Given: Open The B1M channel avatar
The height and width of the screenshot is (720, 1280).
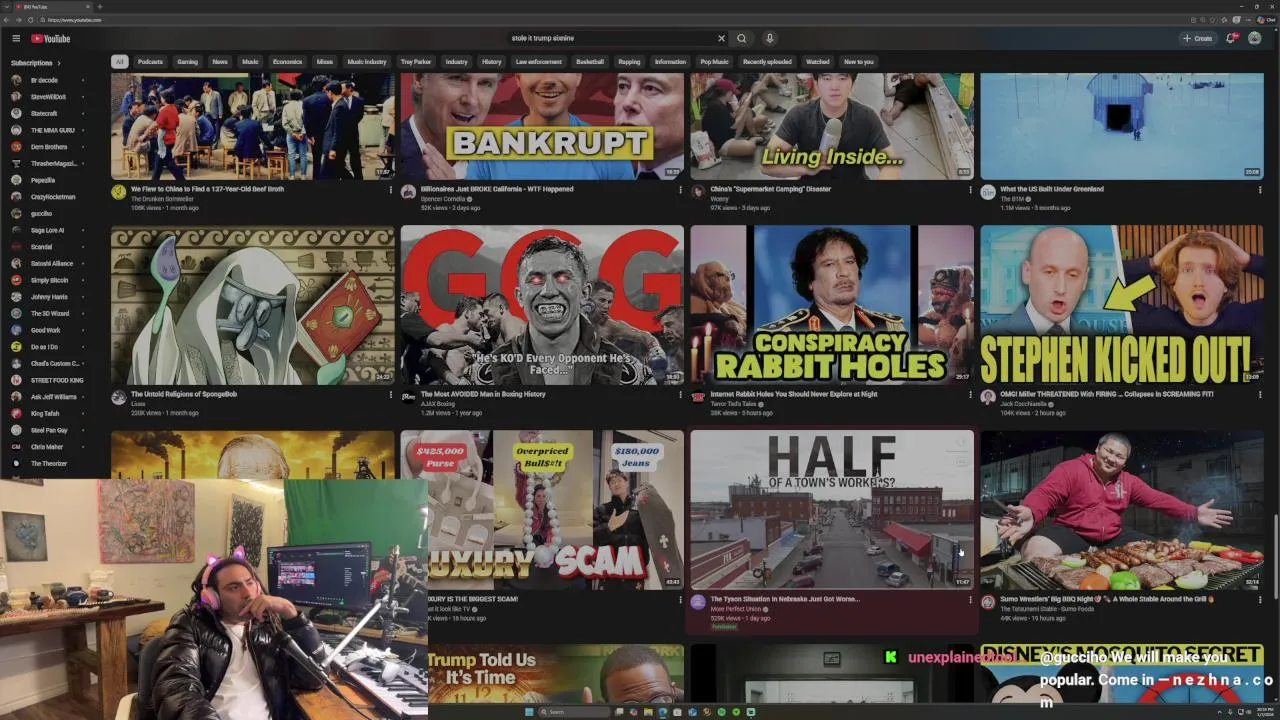Looking at the screenshot, I should click(x=988, y=192).
